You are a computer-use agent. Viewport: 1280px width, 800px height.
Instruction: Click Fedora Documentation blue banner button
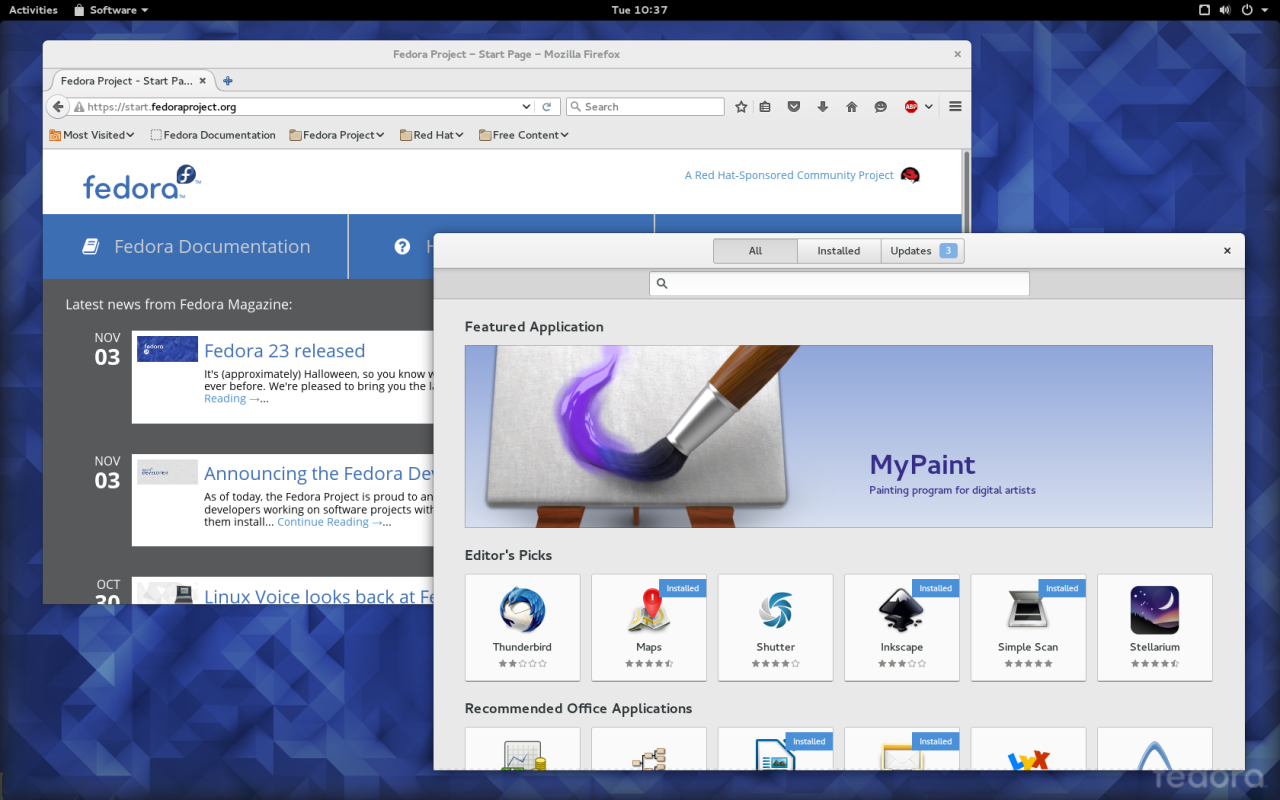196,246
